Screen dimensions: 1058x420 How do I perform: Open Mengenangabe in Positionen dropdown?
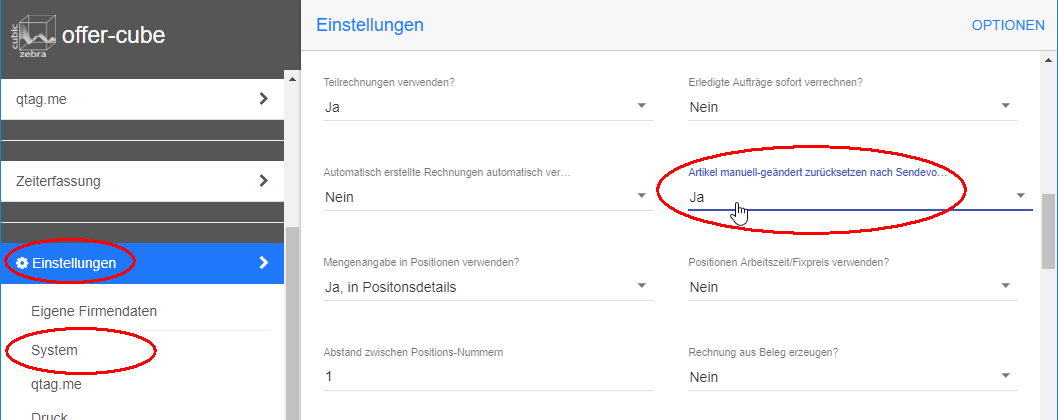point(641,287)
